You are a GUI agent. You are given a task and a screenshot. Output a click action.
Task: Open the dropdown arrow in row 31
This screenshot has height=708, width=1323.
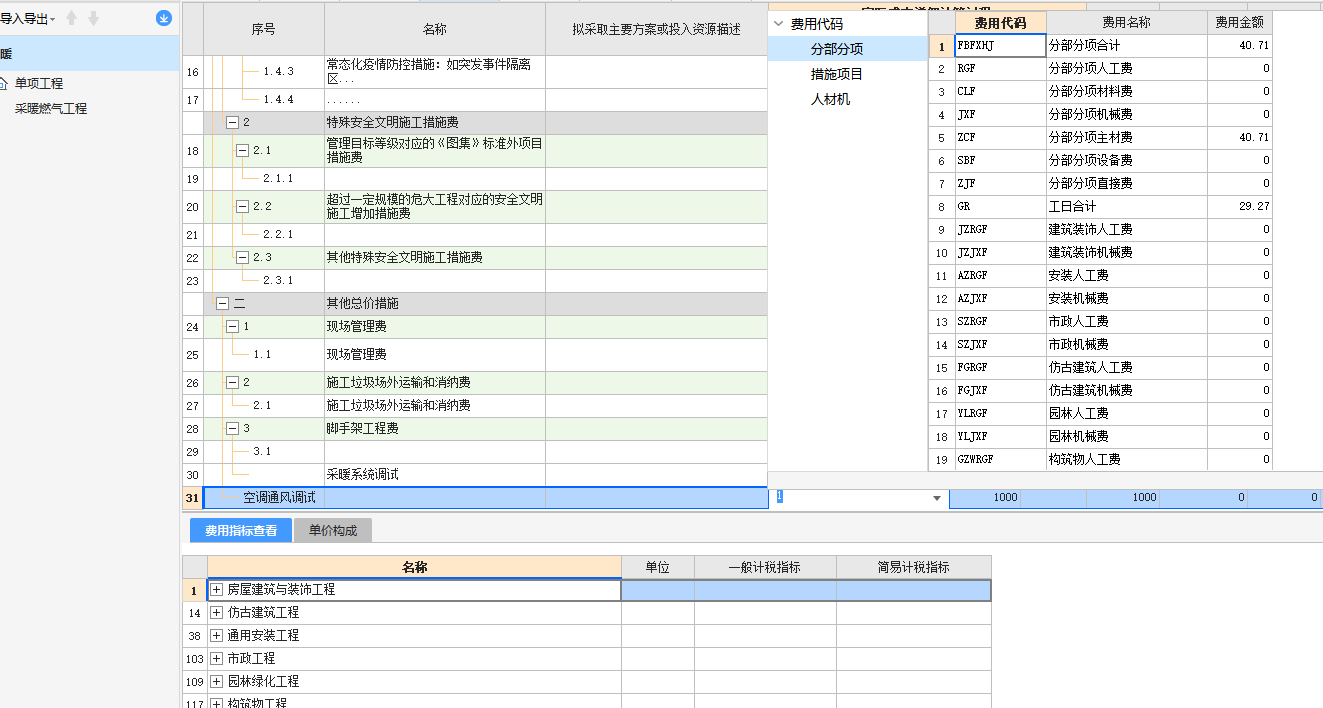pos(937,498)
